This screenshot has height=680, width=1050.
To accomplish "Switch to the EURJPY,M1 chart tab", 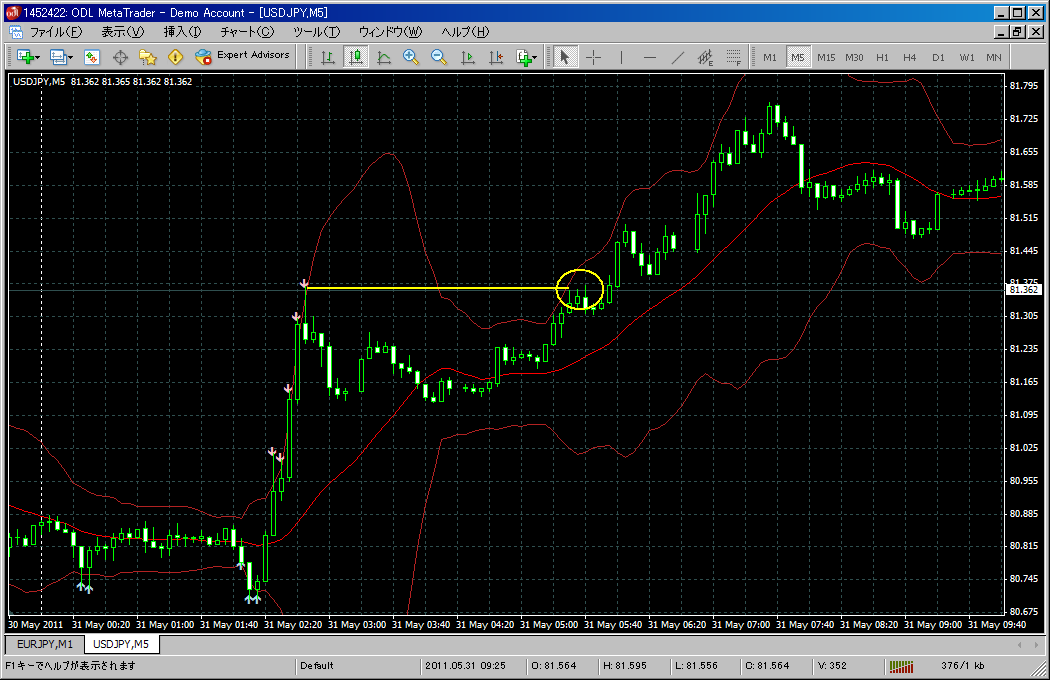I will [44, 643].
